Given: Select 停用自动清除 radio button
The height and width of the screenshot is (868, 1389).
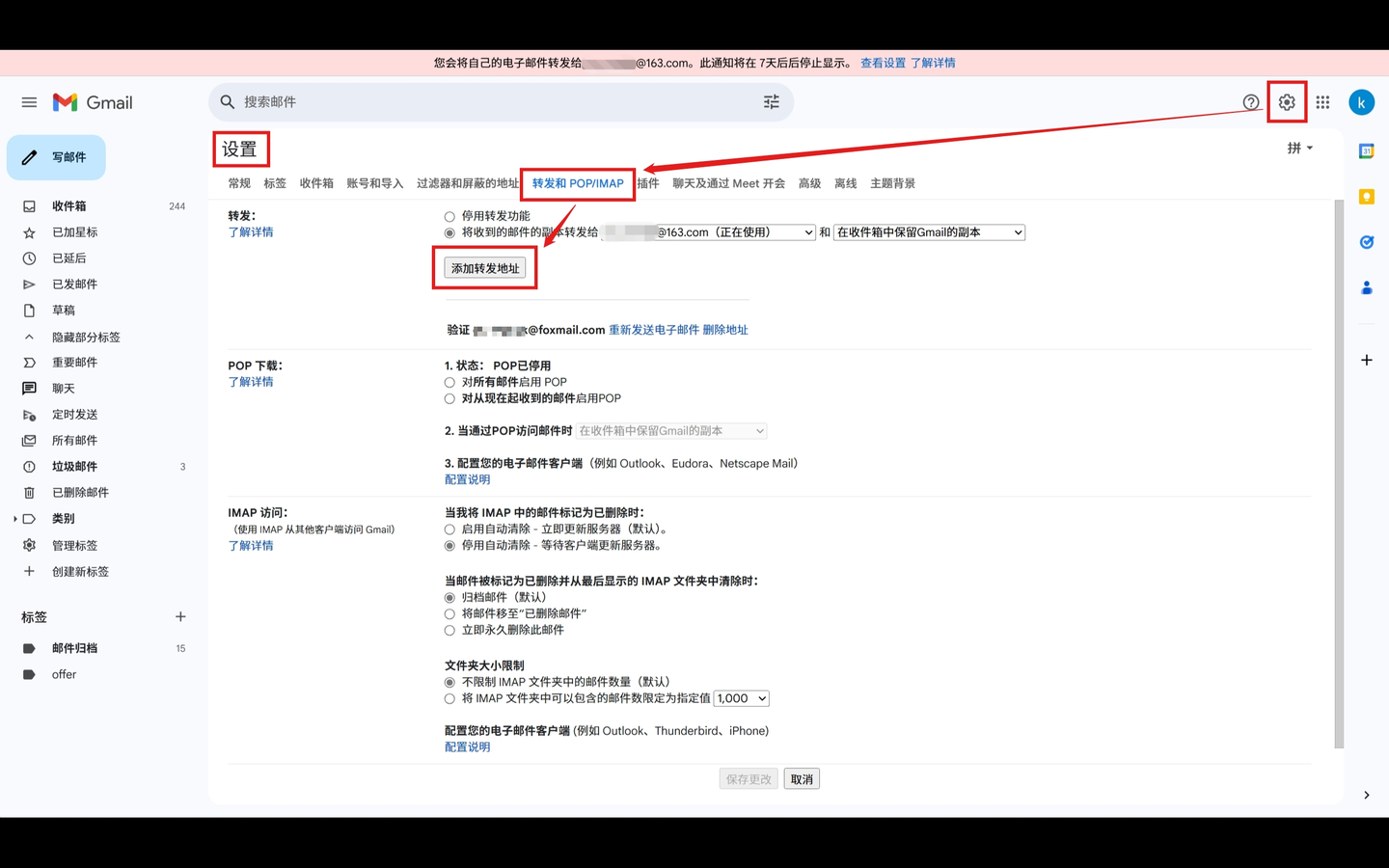Looking at the screenshot, I should [449, 546].
